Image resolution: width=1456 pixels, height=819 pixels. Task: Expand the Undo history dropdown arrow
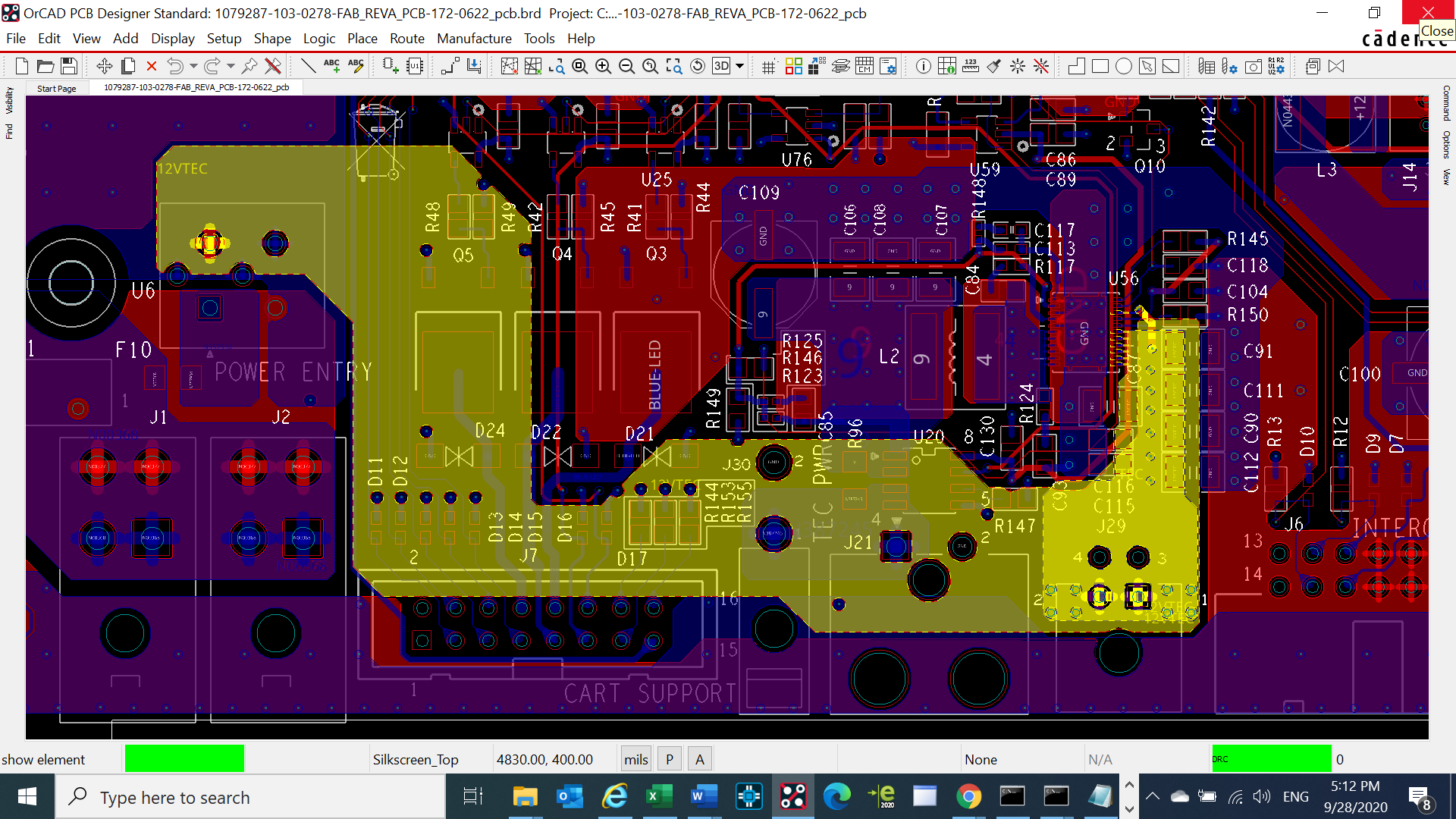click(194, 67)
